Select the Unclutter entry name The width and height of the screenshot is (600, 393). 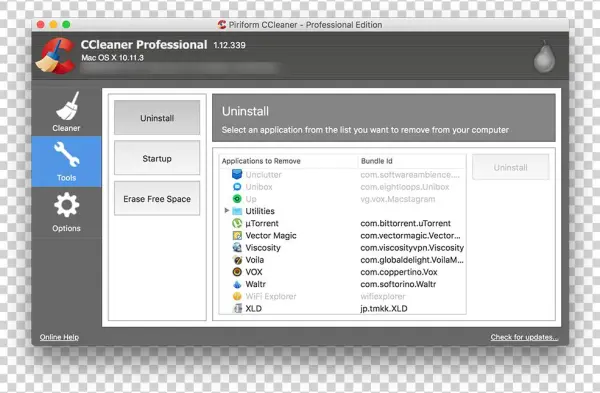click(263, 175)
